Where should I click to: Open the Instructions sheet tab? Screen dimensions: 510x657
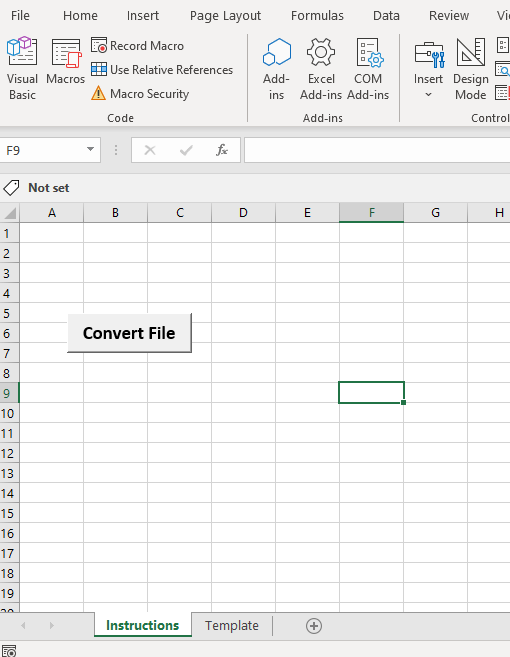click(x=142, y=625)
